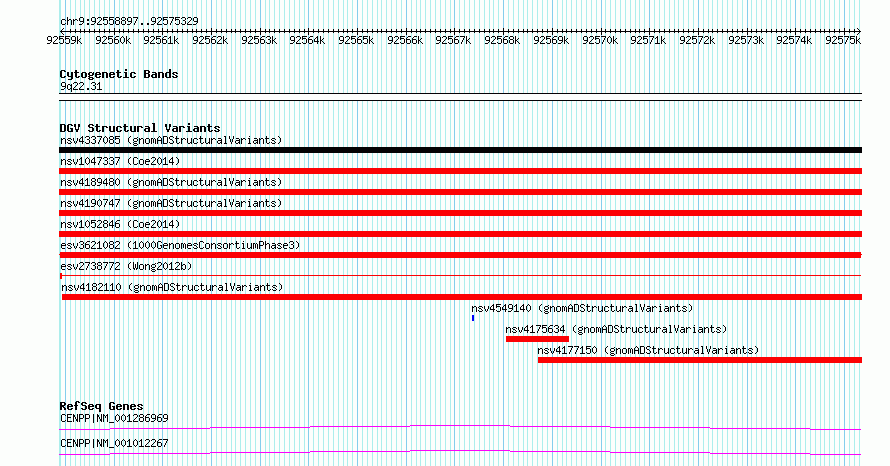Click the RefSeq Genes track heading
Image resolution: width=890 pixels, height=466 pixels.
point(102,406)
